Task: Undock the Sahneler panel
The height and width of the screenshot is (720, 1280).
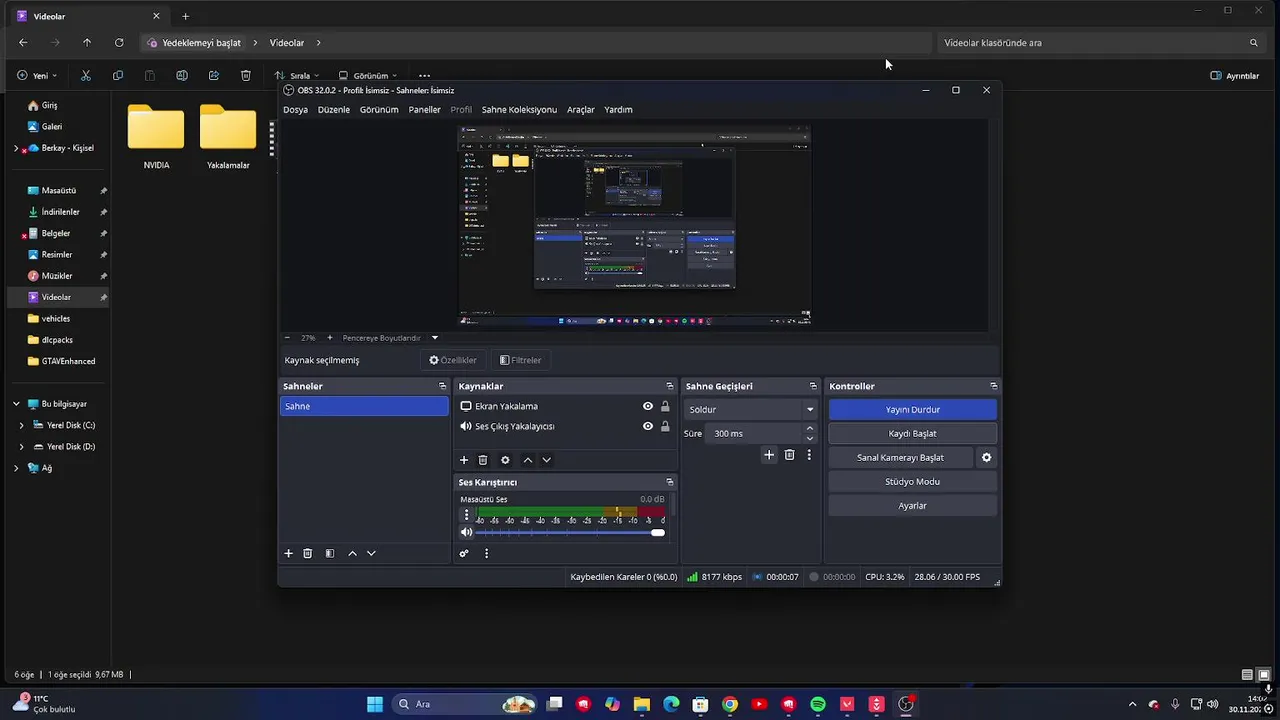Action: coord(443,386)
